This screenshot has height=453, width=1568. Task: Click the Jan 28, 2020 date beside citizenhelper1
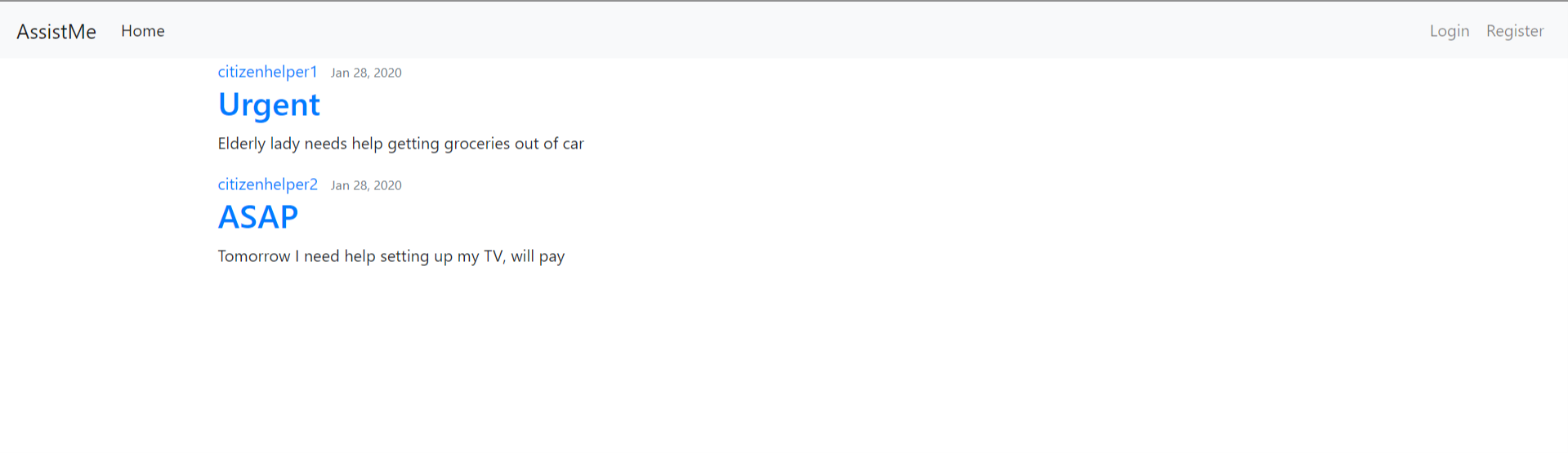tap(366, 73)
